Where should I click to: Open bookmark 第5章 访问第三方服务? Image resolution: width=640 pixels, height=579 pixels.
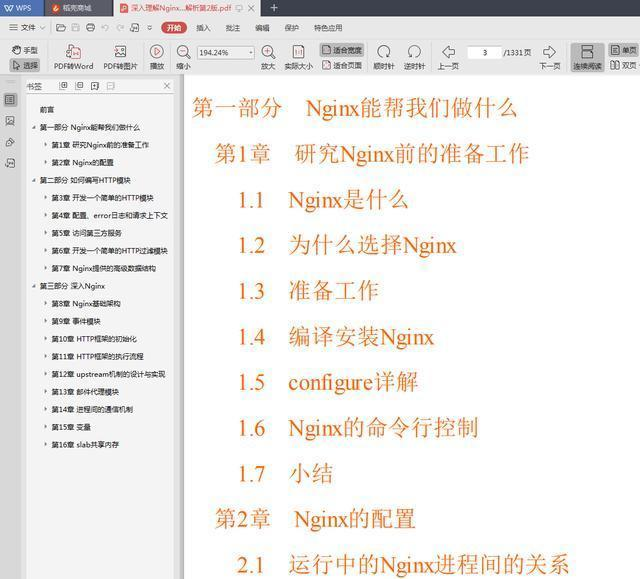click(87, 233)
